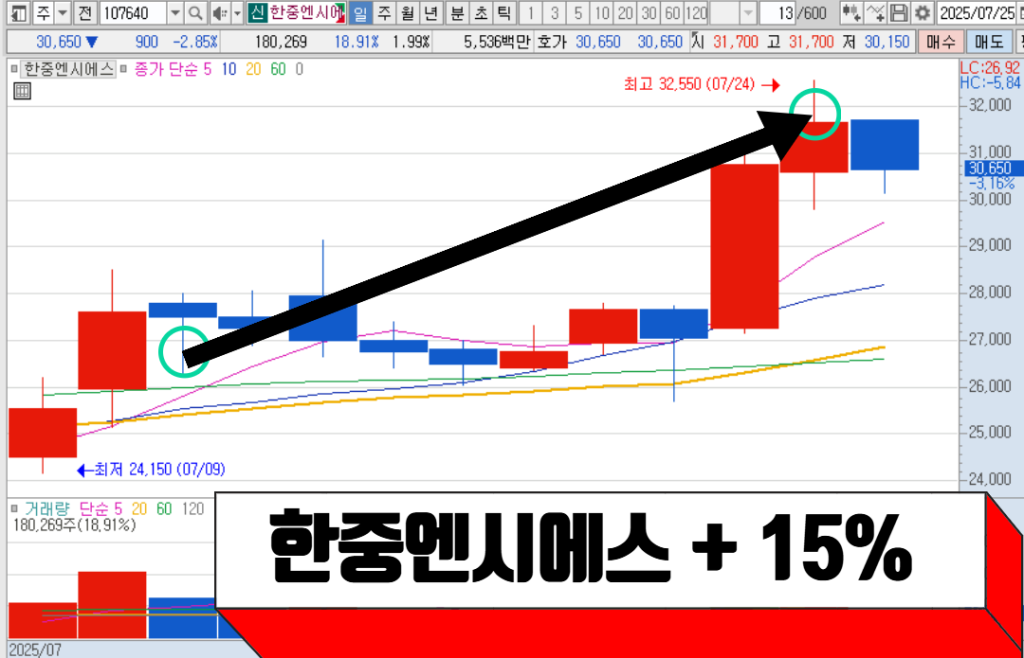
Task: Save chart settings with the floppy disk icon
Action: (x=900, y=12)
